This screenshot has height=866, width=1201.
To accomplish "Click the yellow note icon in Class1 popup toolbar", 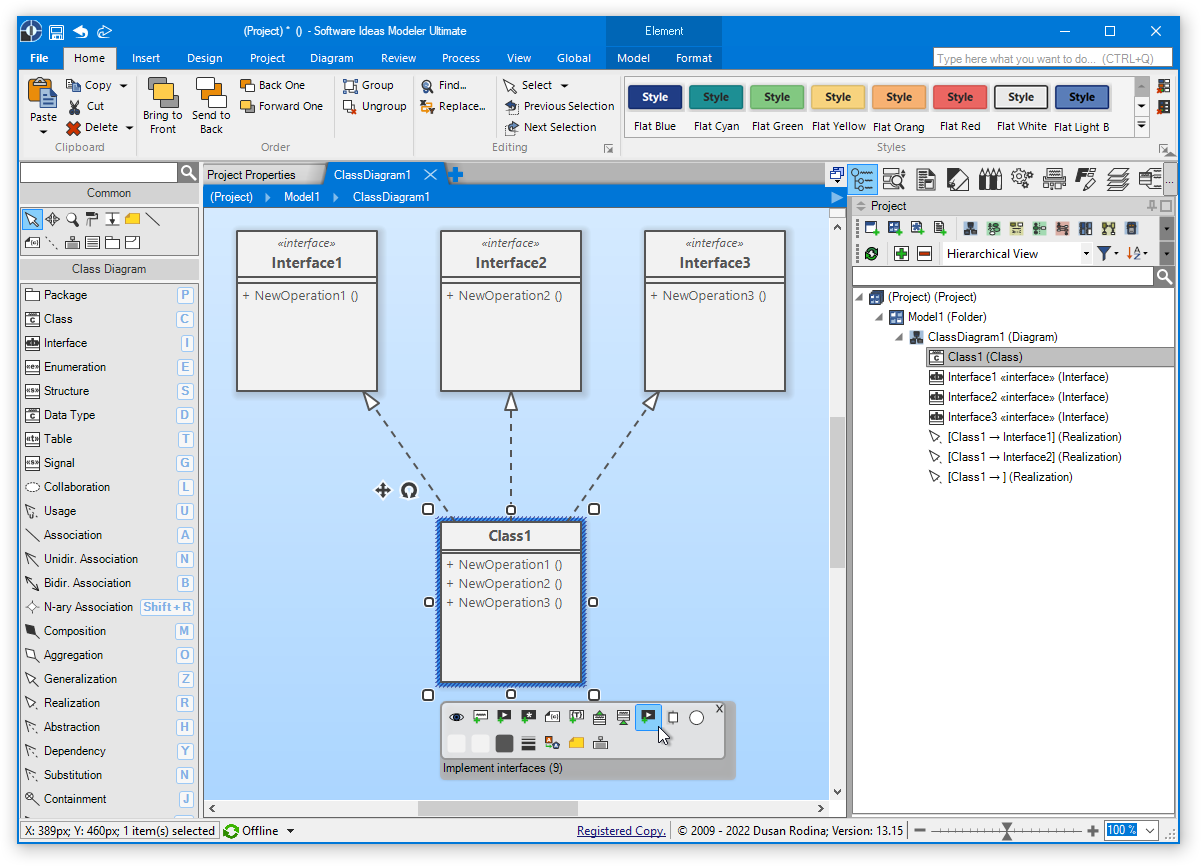I will [x=576, y=743].
